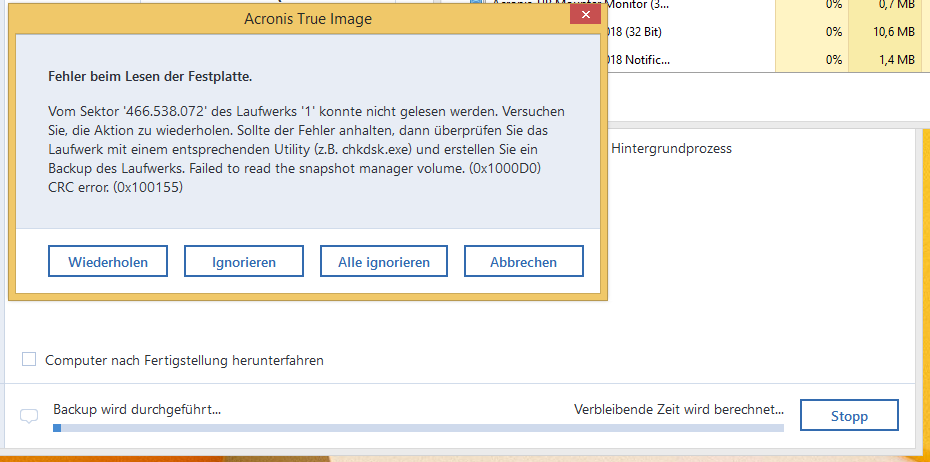This screenshot has width=930, height=462.
Task: Stop the running backup with Stopp
Action: point(849,415)
